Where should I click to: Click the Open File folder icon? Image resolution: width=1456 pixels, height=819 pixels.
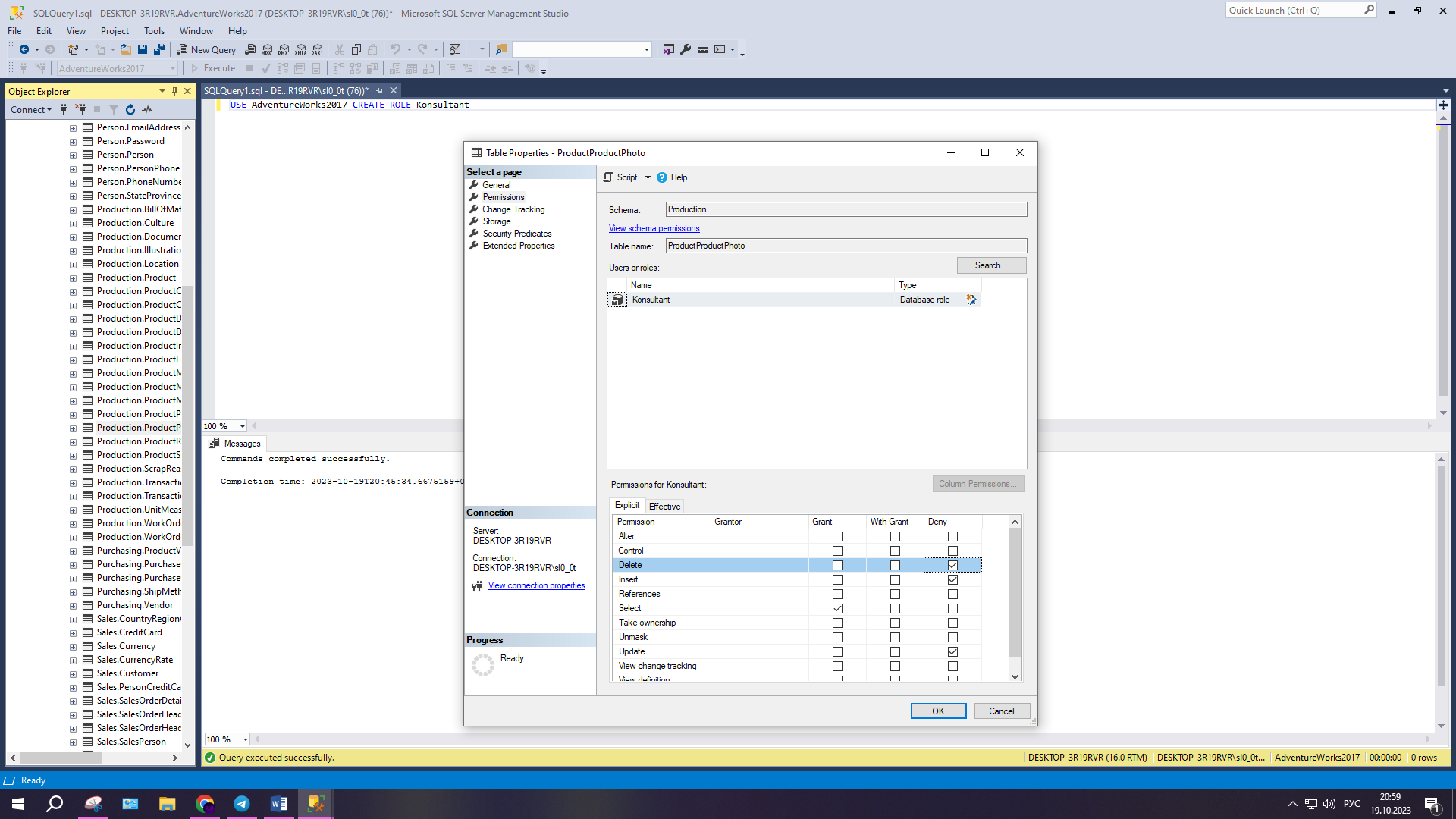[126, 49]
